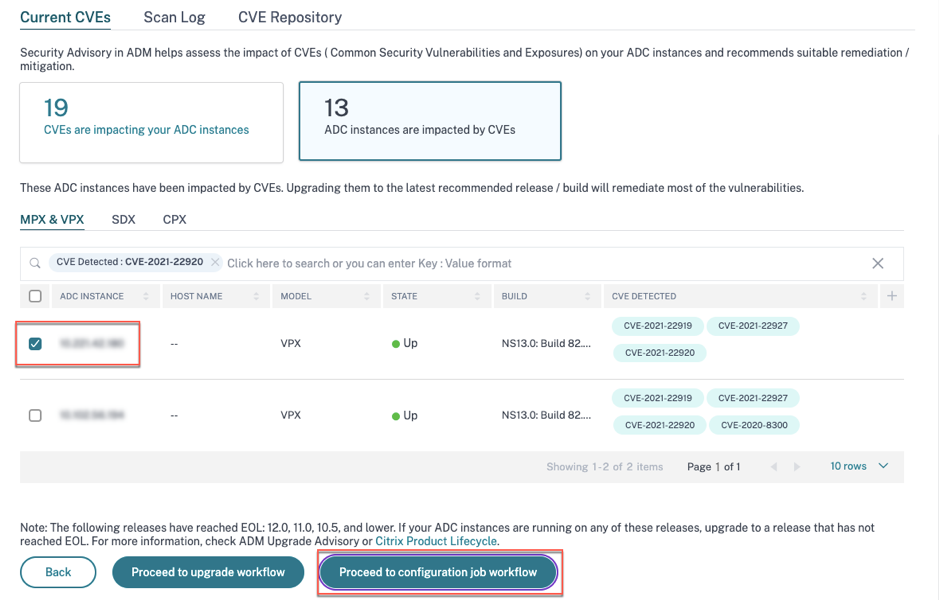Image resolution: width=939 pixels, height=600 pixels.
Task: Click CVE-2021-22919 tag in first row
Action: click(658, 326)
